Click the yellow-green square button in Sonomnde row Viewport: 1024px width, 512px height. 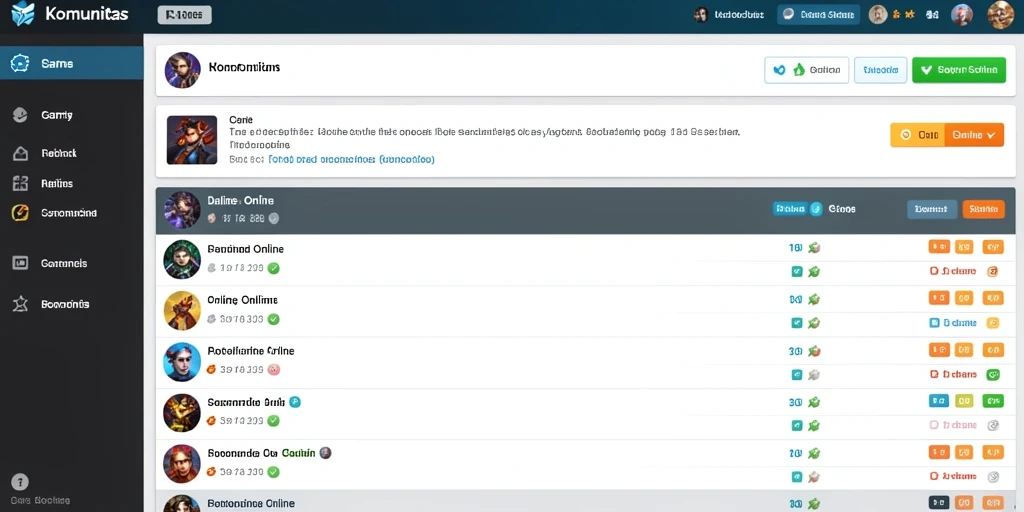(x=964, y=401)
